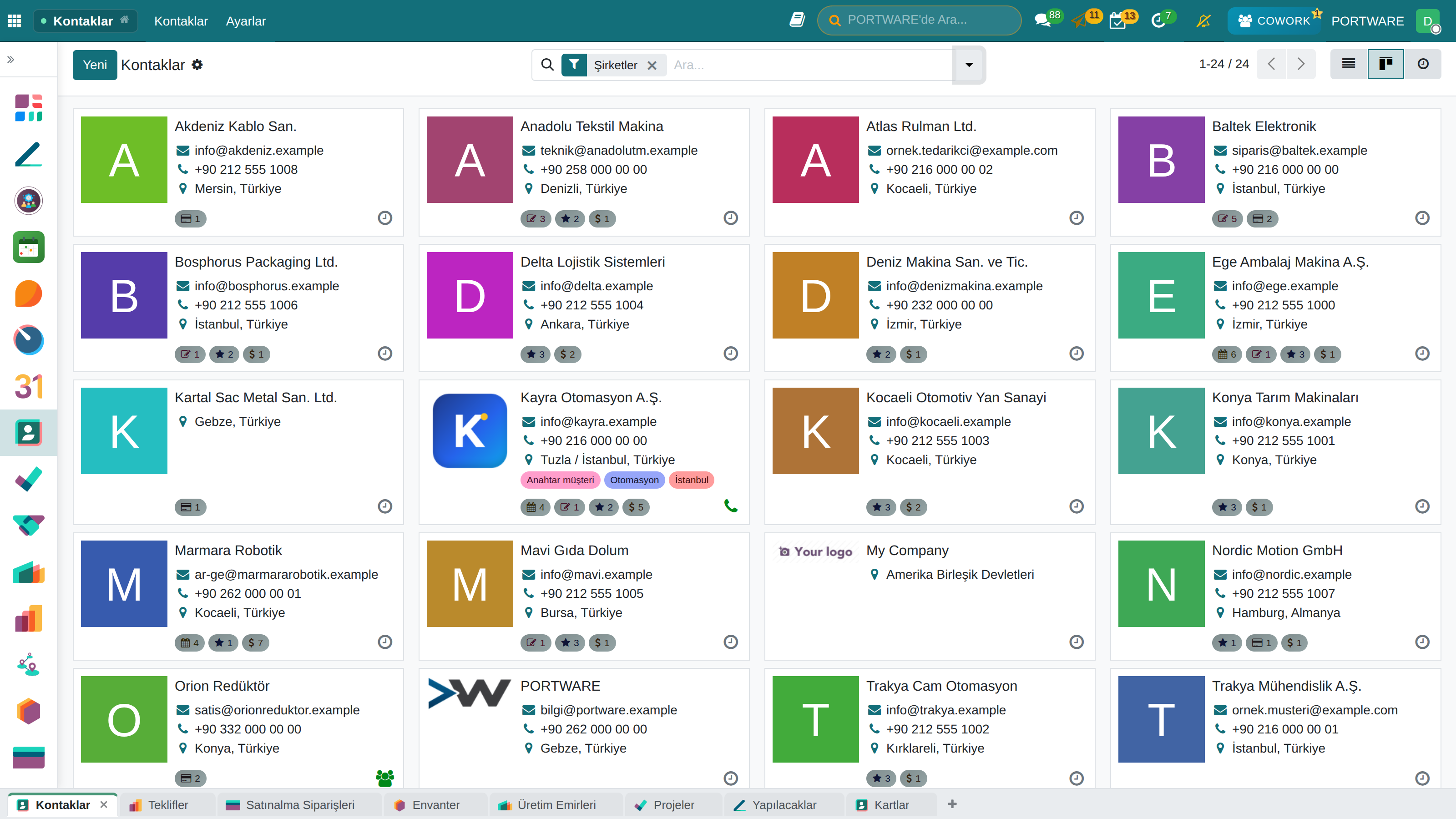The image size is (1456, 819).
Task: Click the Otomasyon purple tag
Action: click(x=634, y=480)
